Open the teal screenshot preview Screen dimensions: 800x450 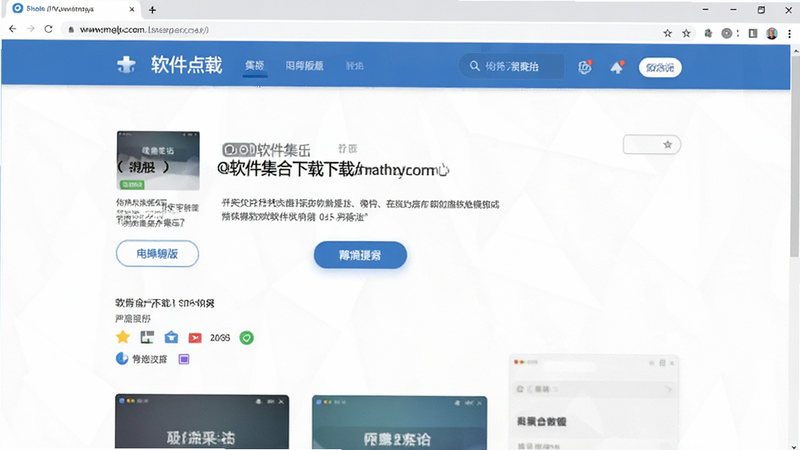[x=399, y=422]
